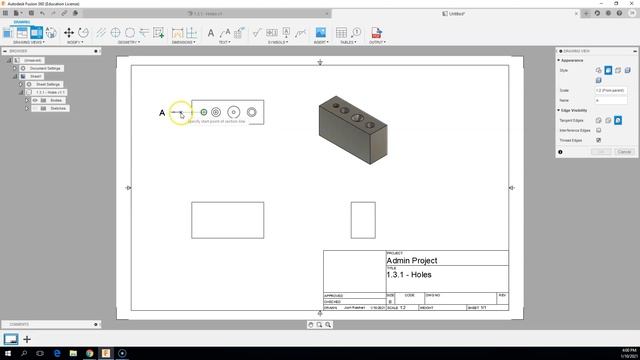Expand the Bodies tree node
The width and height of the screenshot is (640, 360).
(27, 100)
